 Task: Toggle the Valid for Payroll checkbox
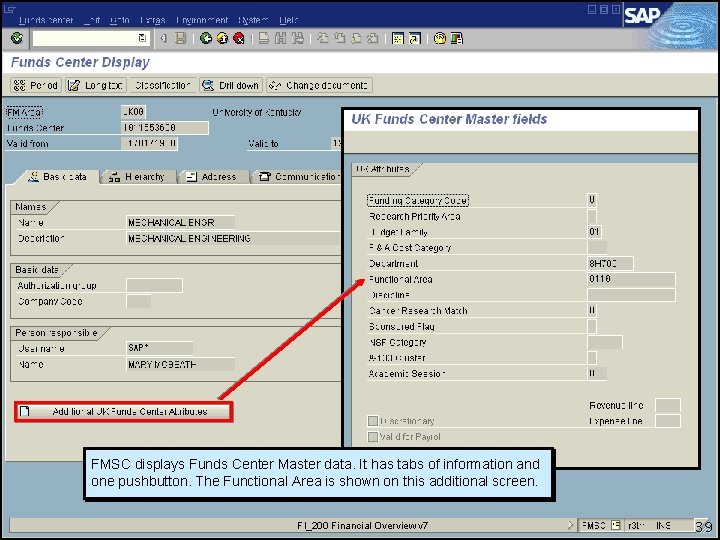click(373, 437)
